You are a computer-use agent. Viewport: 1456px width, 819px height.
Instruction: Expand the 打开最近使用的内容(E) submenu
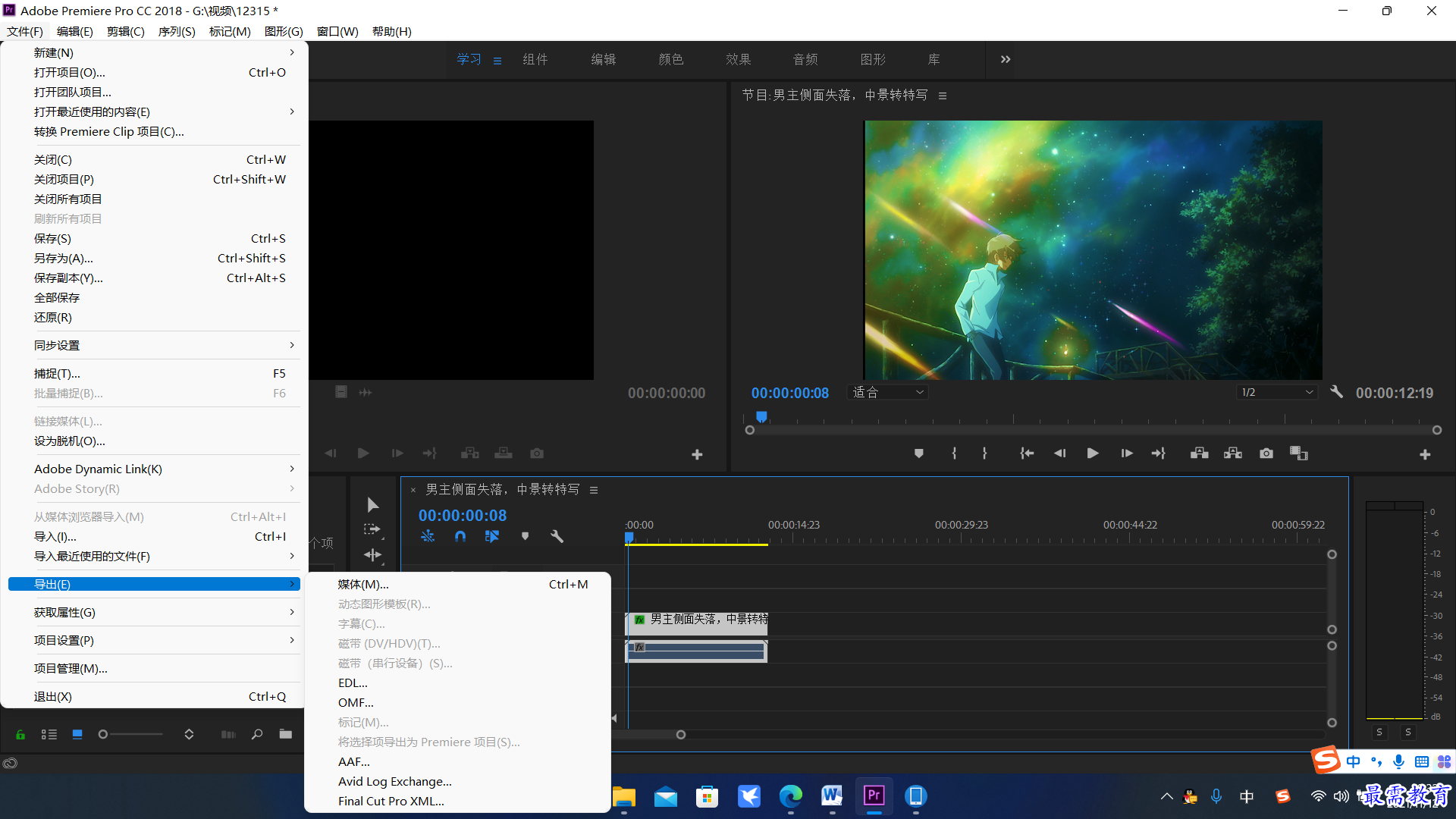pos(154,111)
